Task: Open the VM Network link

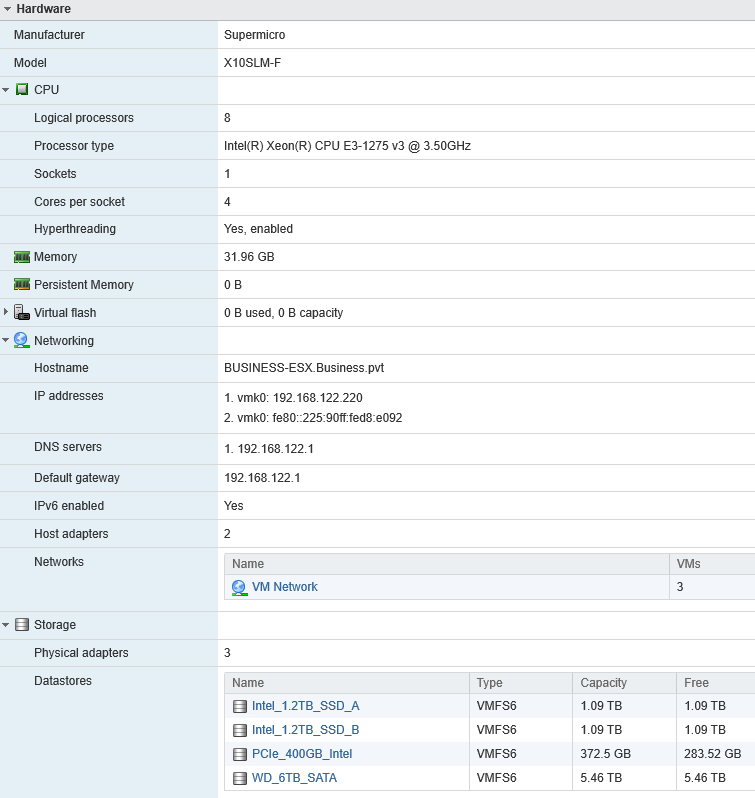Action: click(284, 587)
